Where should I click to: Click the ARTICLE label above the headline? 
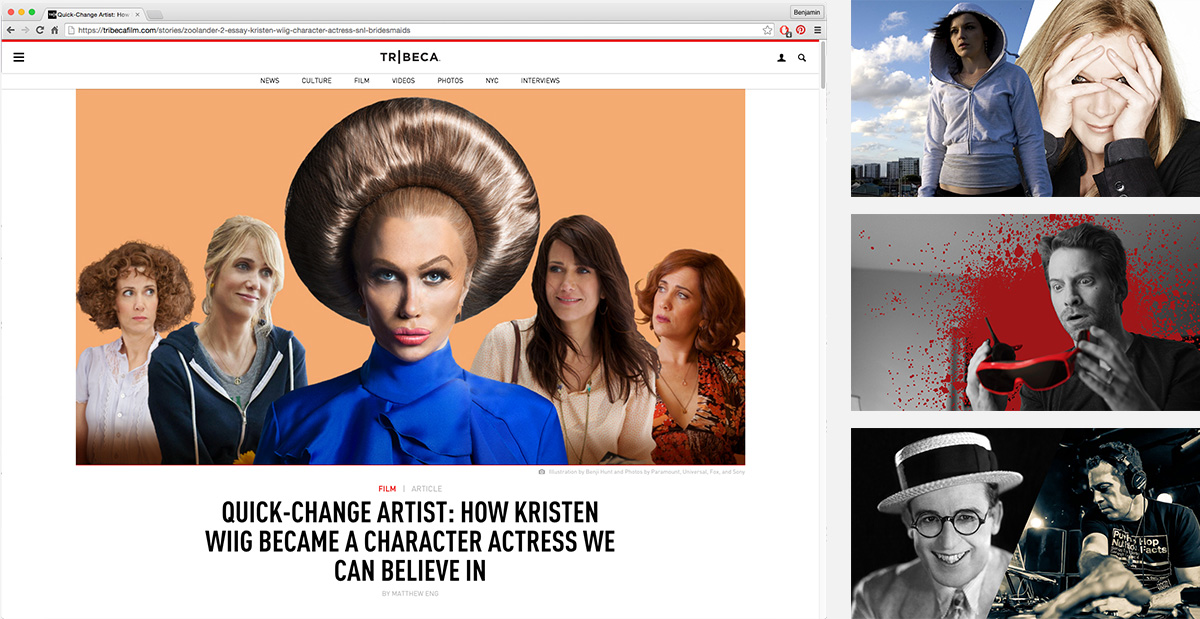coord(426,489)
